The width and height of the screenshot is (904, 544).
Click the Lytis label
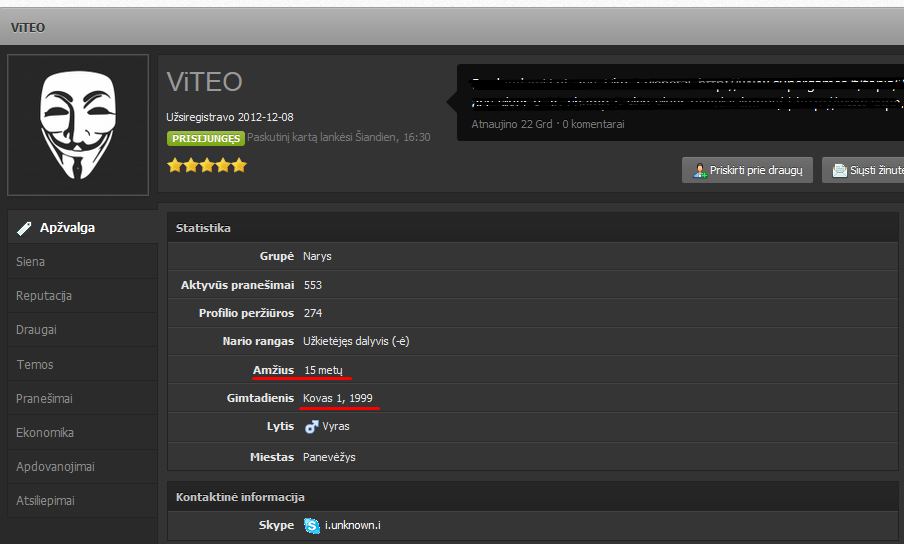[280, 426]
